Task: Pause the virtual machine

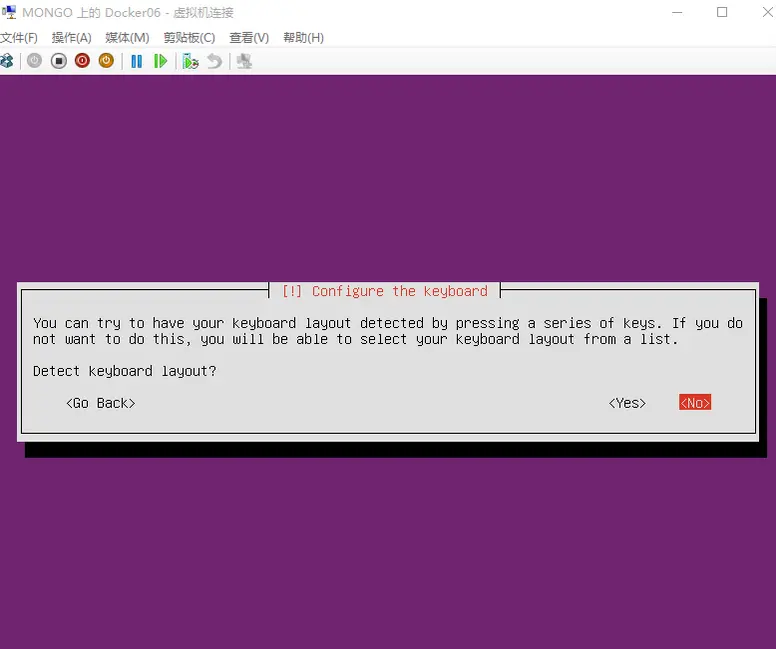Action: coord(137,61)
